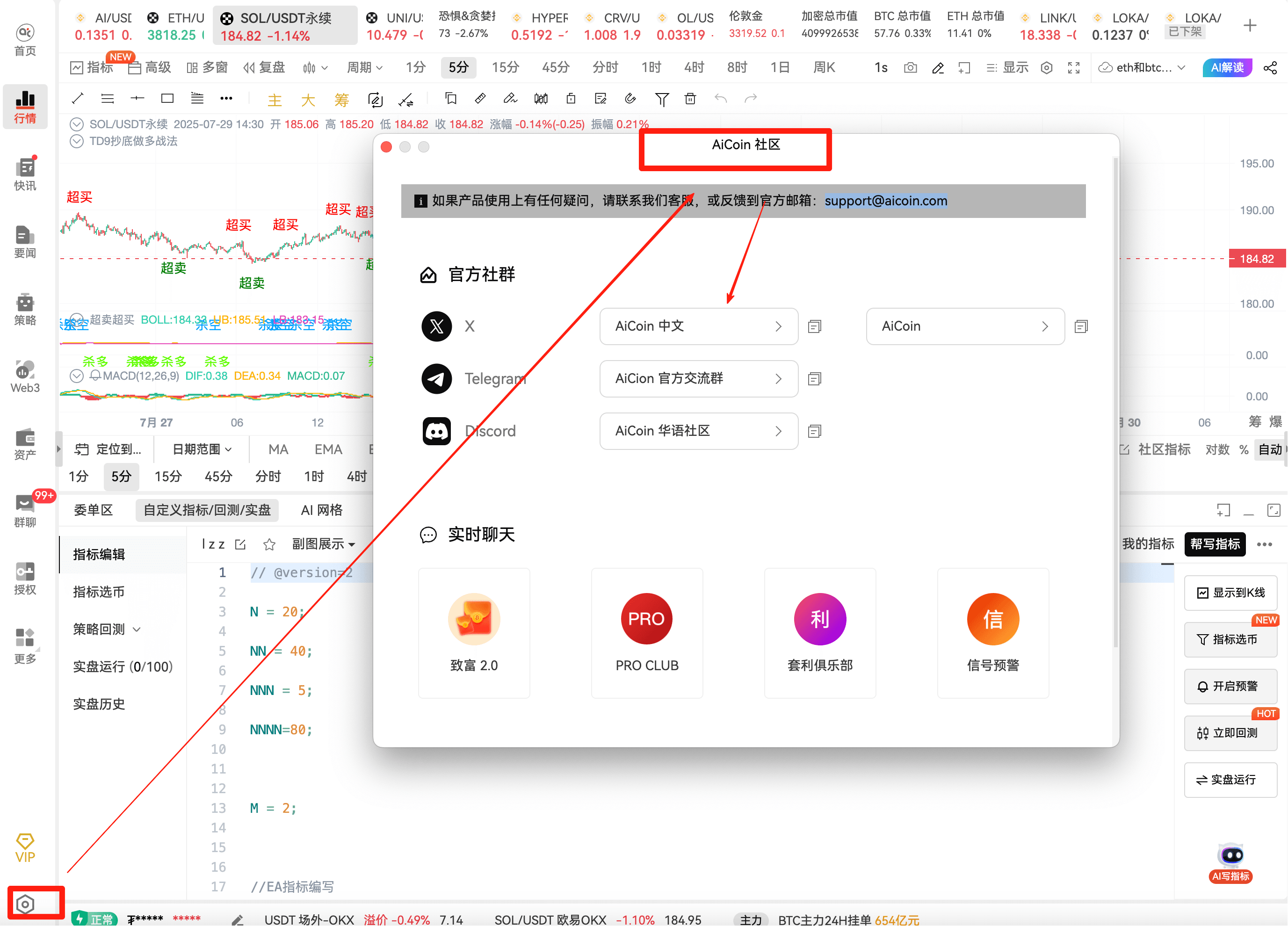The width and height of the screenshot is (1288, 926).
Task: Click the 立即回测 backtest button
Action: (x=1230, y=733)
